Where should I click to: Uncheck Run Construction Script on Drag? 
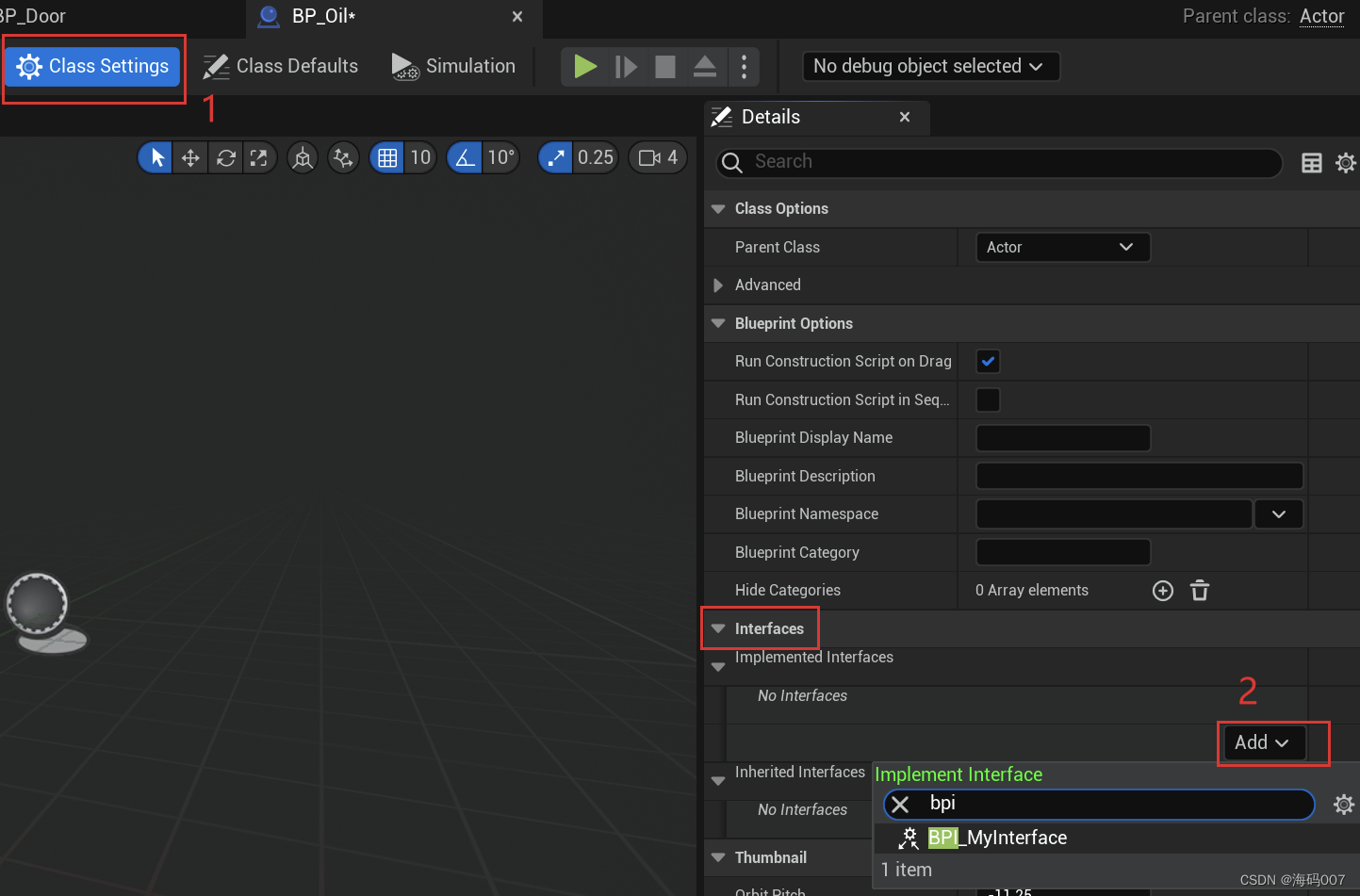988,361
